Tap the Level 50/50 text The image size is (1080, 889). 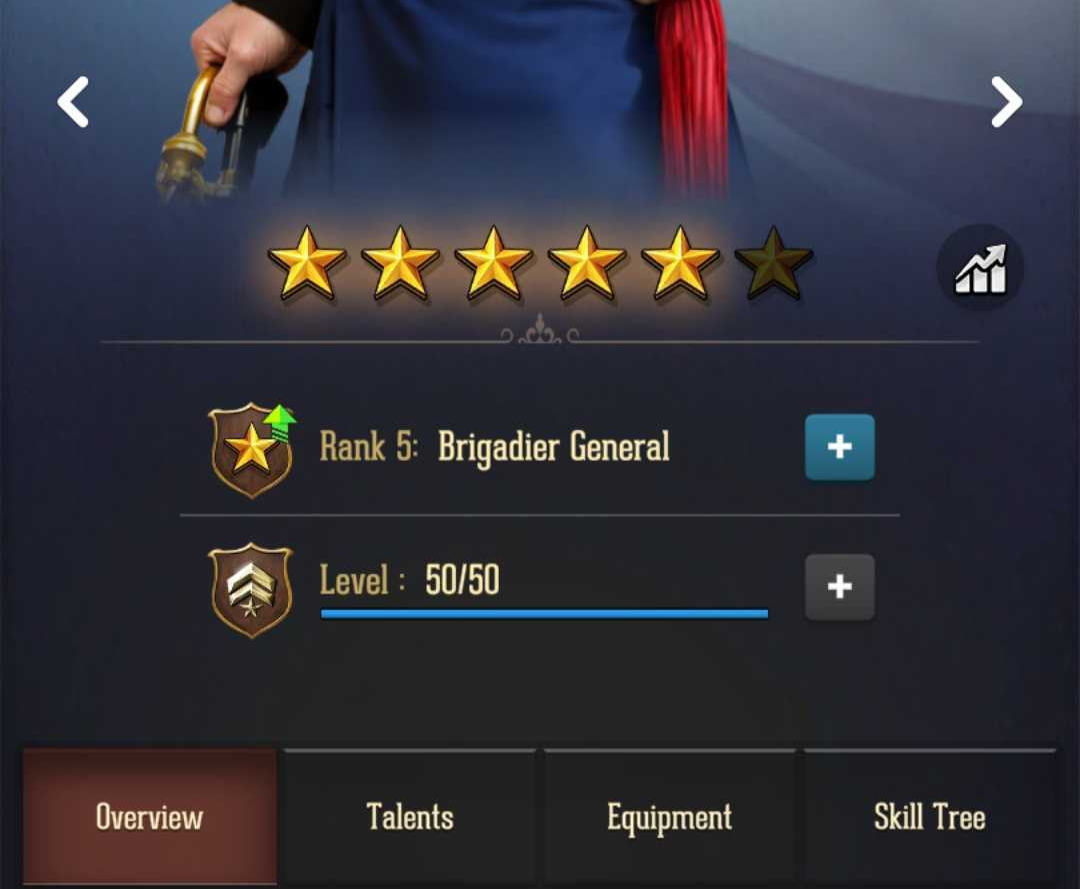click(x=410, y=579)
